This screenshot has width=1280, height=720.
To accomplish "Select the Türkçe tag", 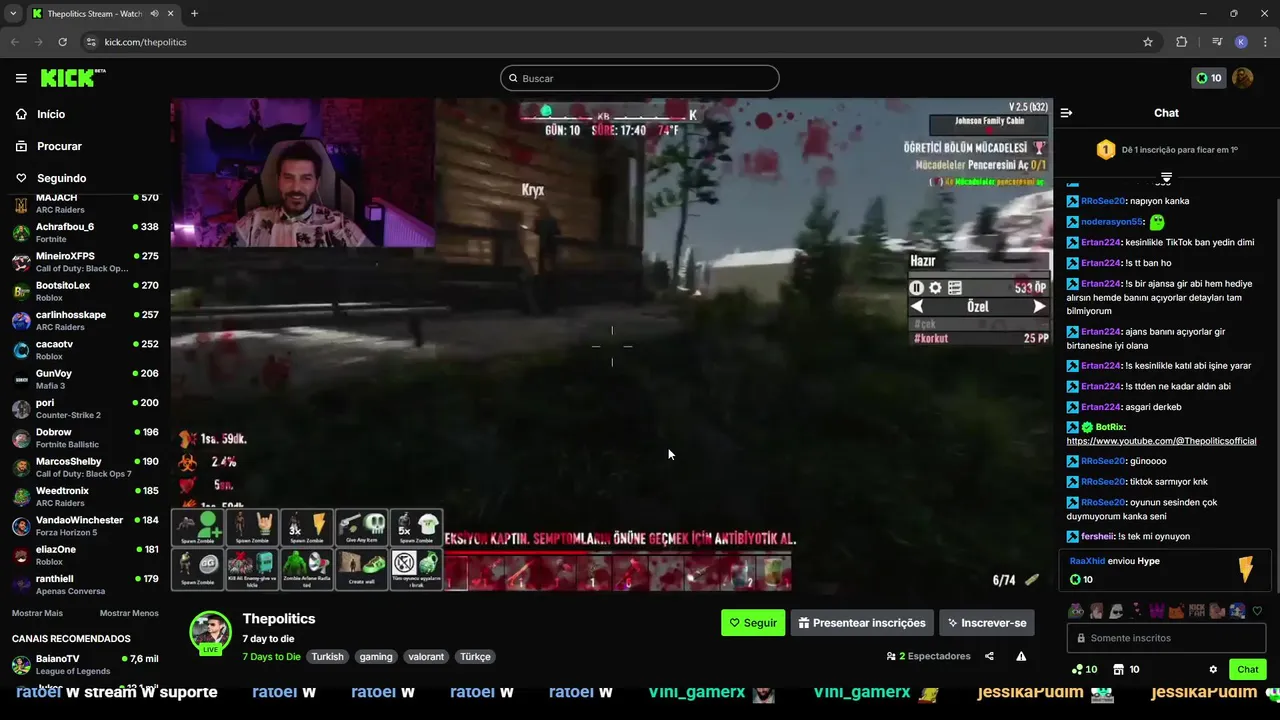I will tap(475, 657).
